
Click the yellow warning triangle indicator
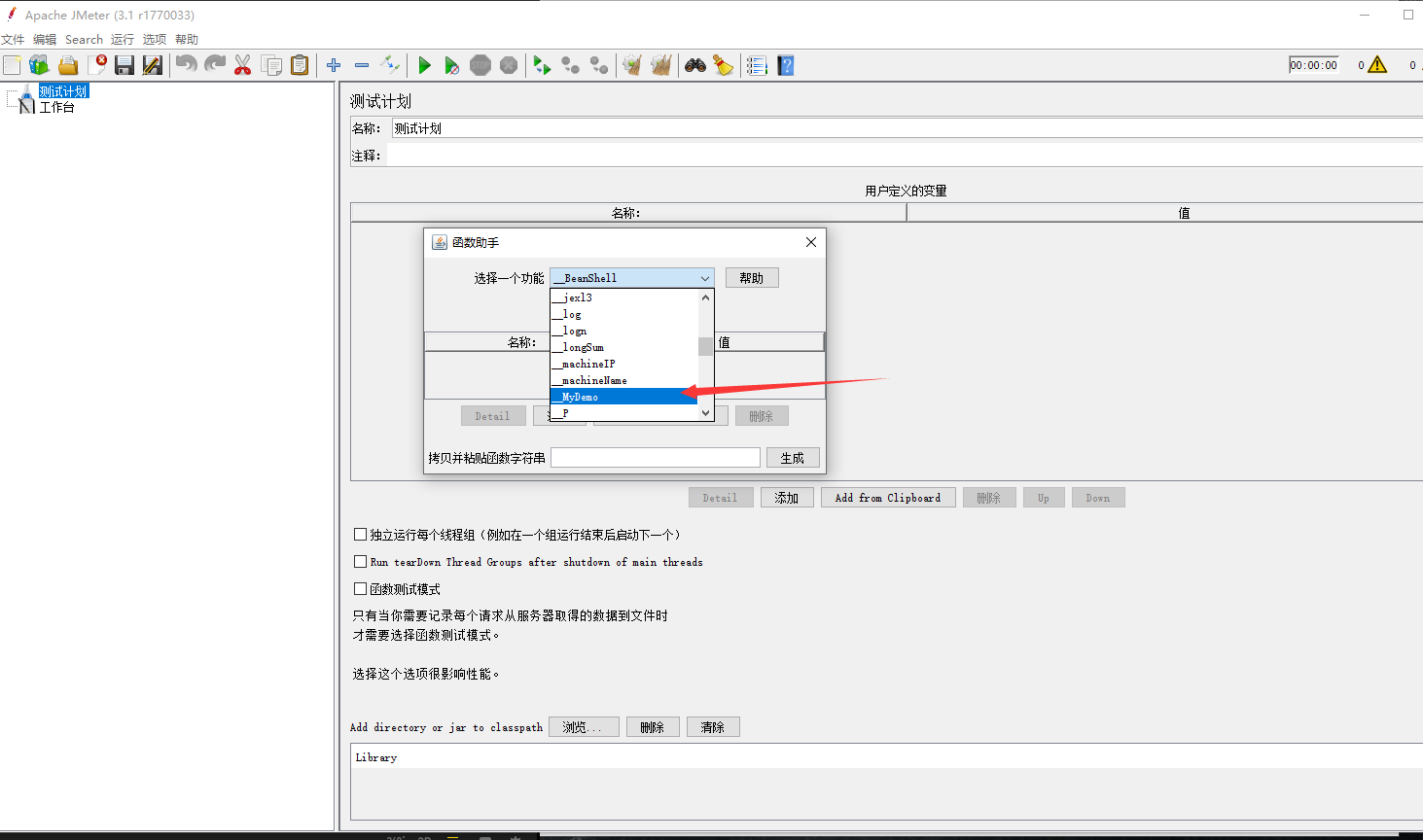(x=1377, y=65)
